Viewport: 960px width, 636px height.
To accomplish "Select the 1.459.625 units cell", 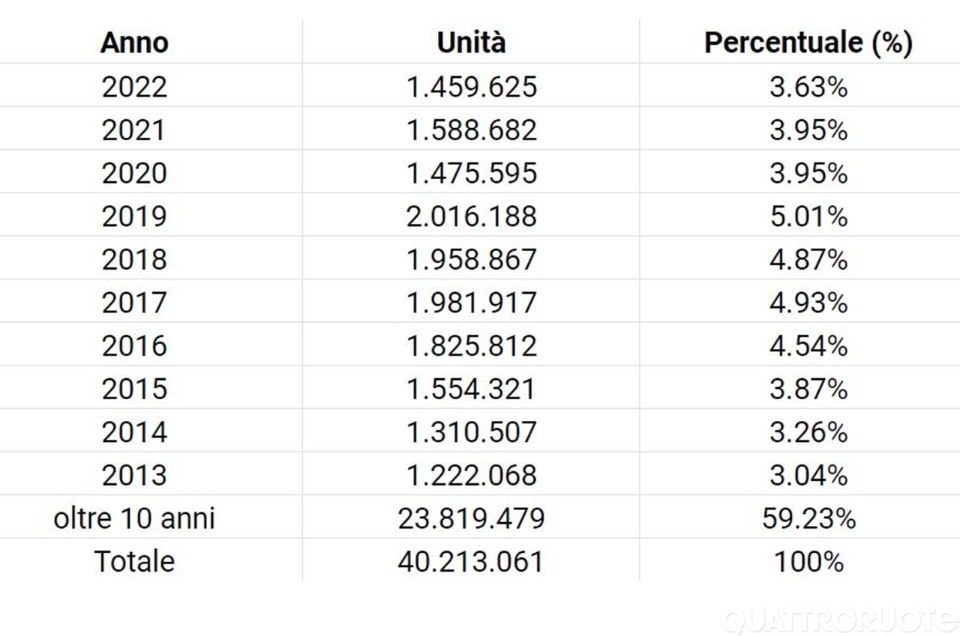I will tap(471, 87).
